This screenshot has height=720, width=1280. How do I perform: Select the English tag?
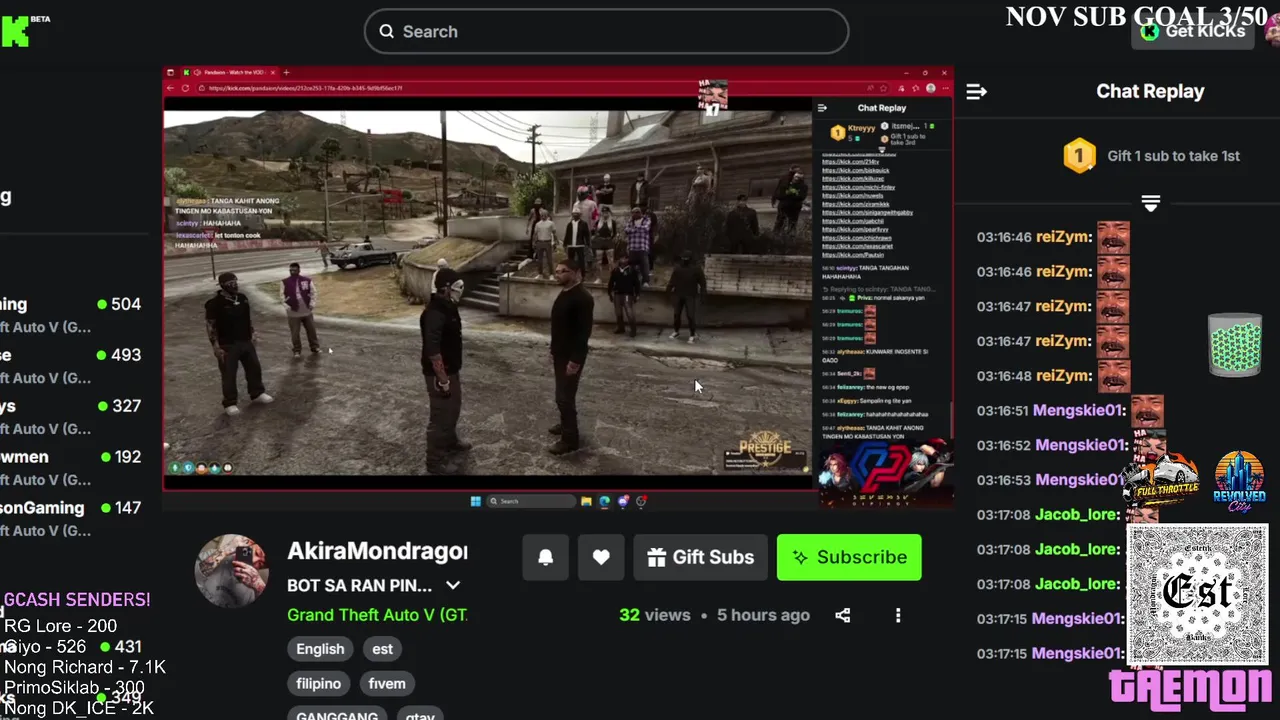coord(320,649)
